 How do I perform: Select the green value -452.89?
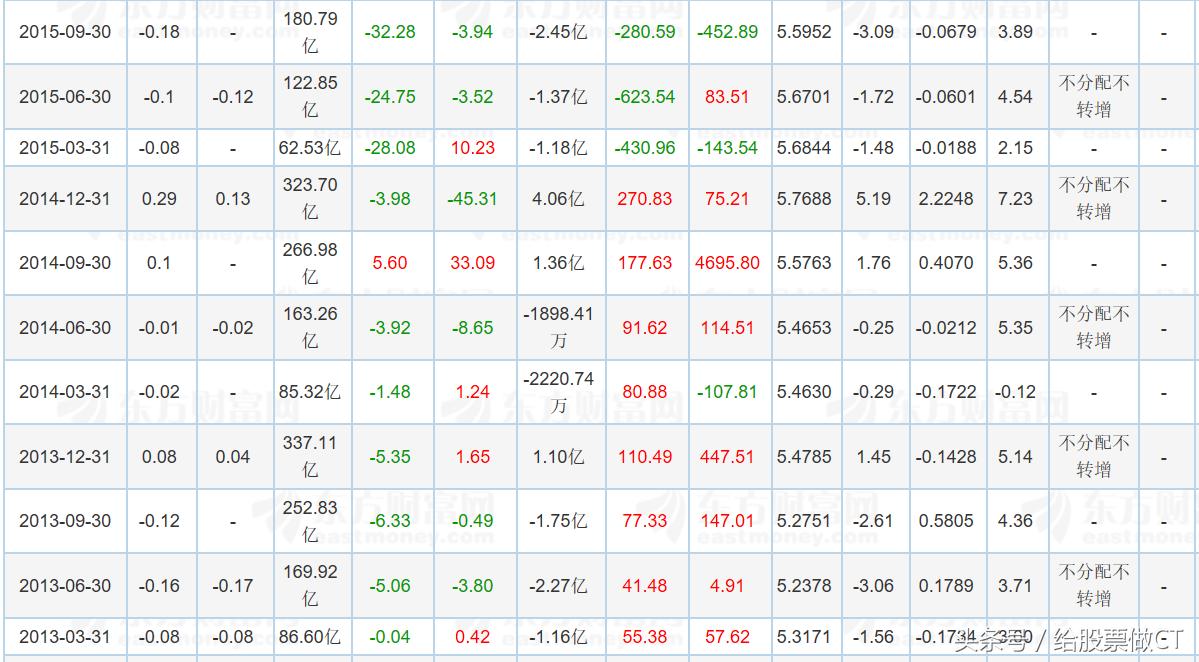(x=727, y=32)
